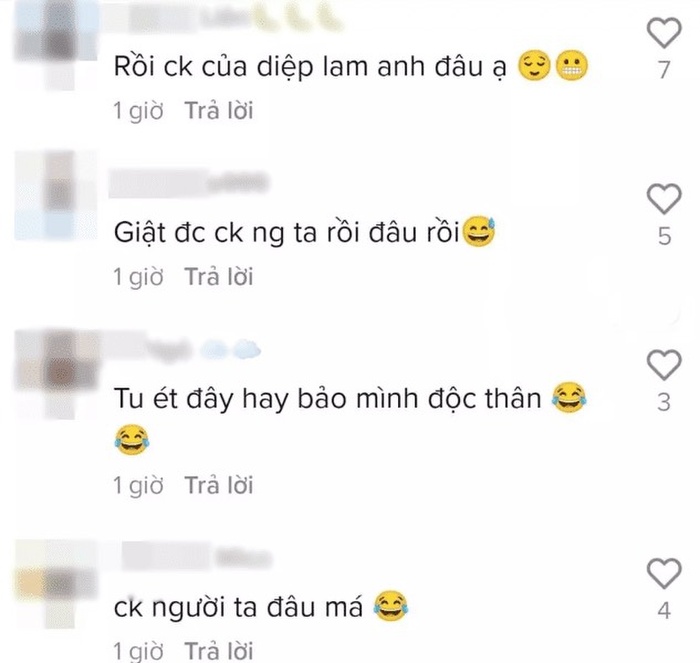
Task: Open avatar beside 'Tu ét đây' comment
Action: pyautogui.click(x=56, y=373)
